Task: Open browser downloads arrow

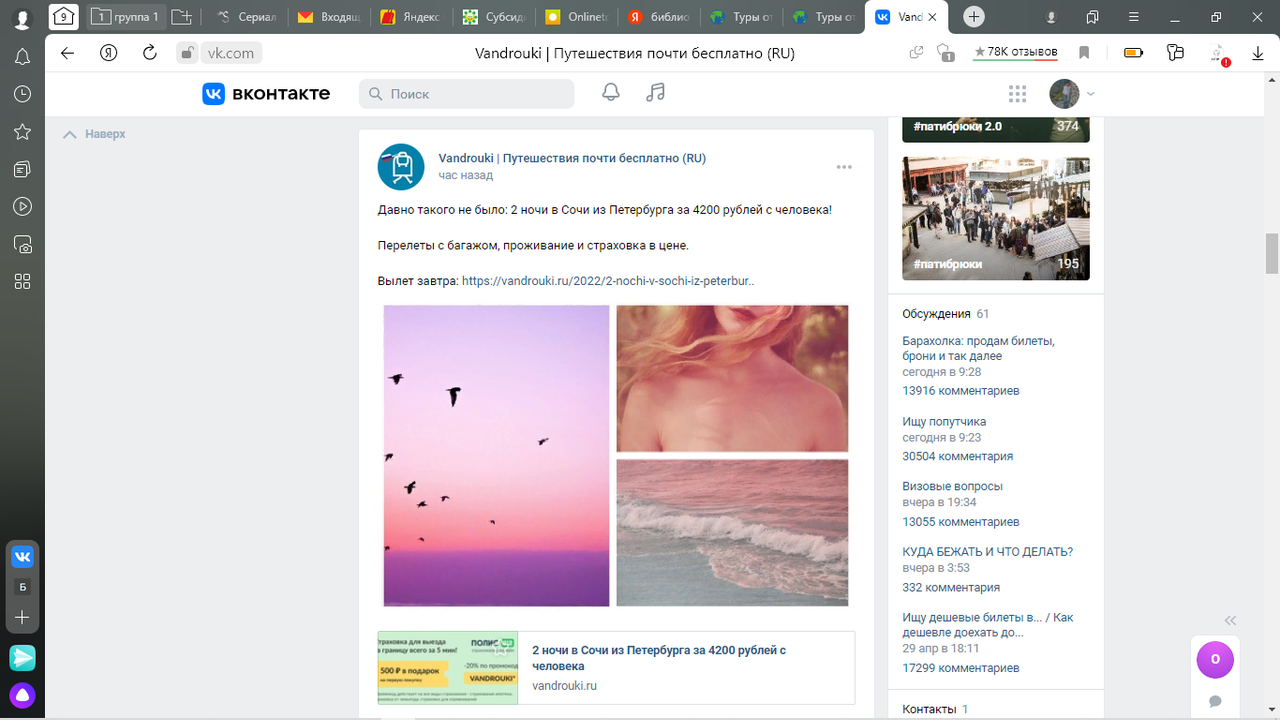Action: (1258, 53)
